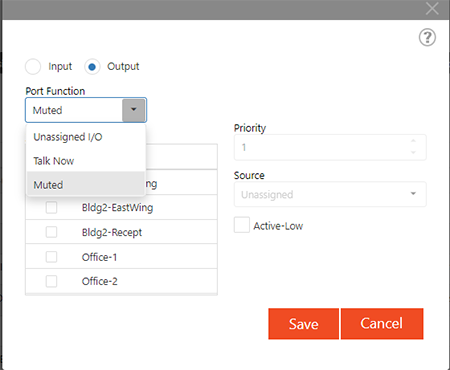Select the Input radio button
This screenshot has height=370, width=450.
point(33,67)
